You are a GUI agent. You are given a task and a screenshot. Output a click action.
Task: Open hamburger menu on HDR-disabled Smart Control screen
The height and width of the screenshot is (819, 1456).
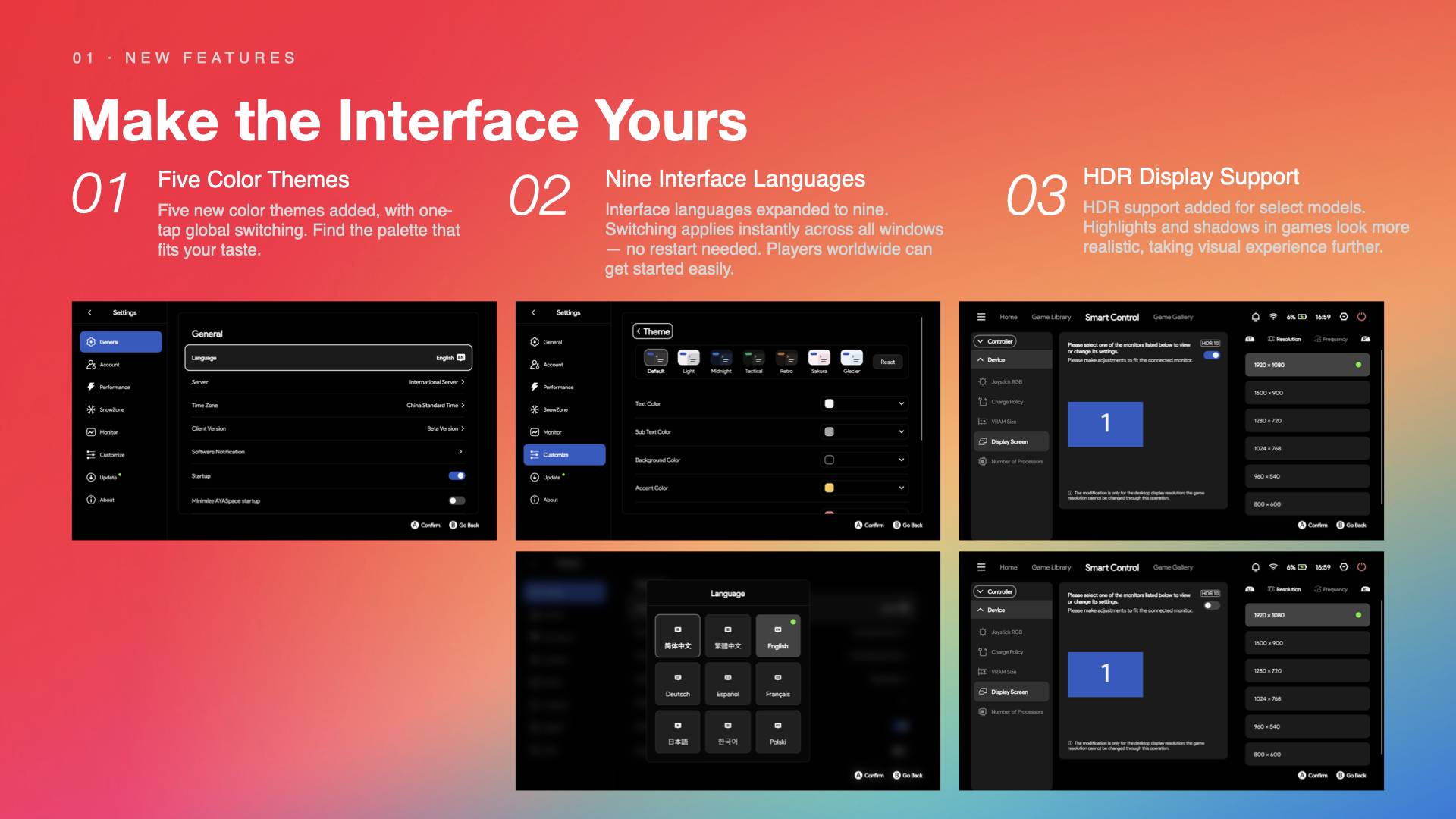tap(981, 567)
